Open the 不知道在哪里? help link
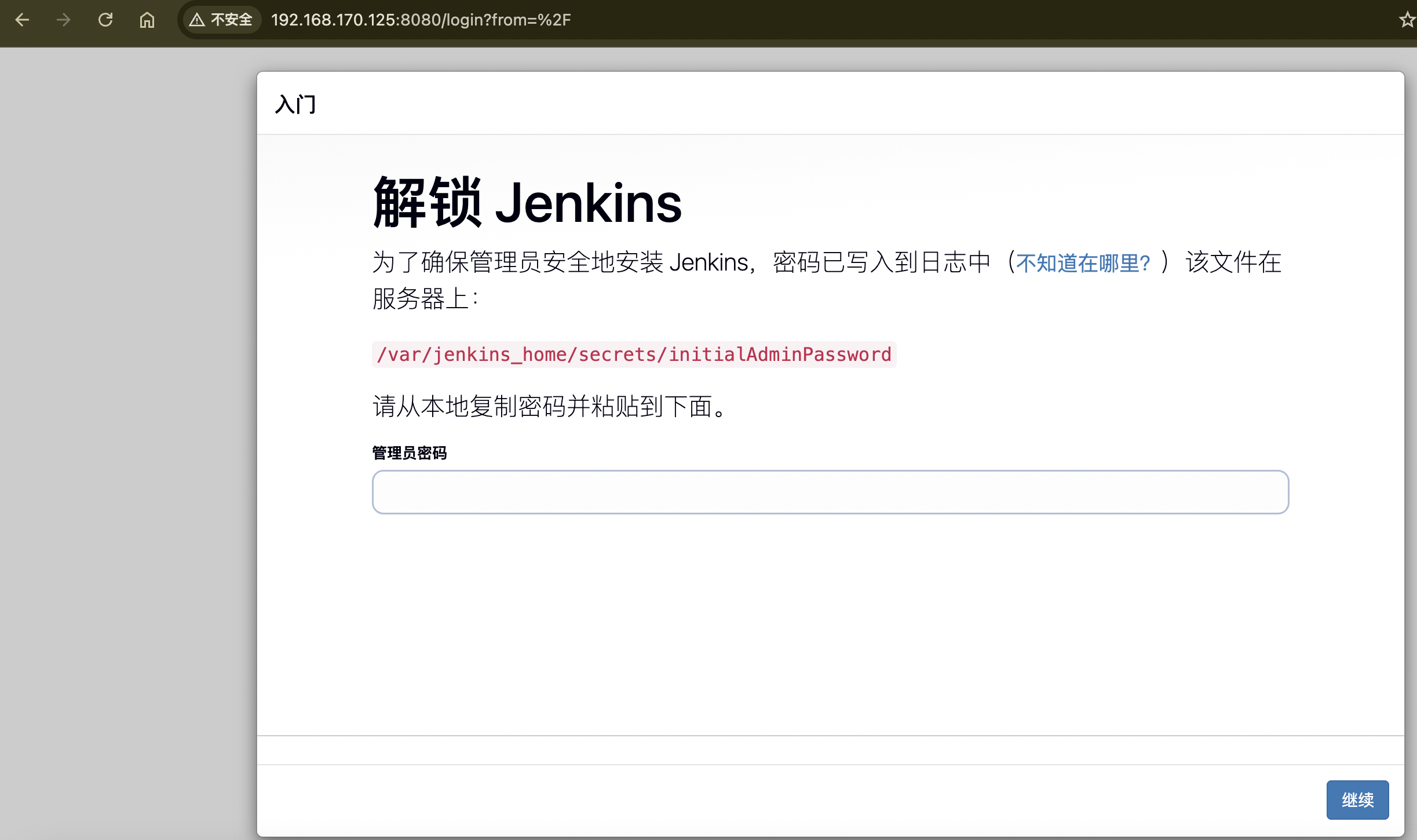 [x=1083, y=263]
